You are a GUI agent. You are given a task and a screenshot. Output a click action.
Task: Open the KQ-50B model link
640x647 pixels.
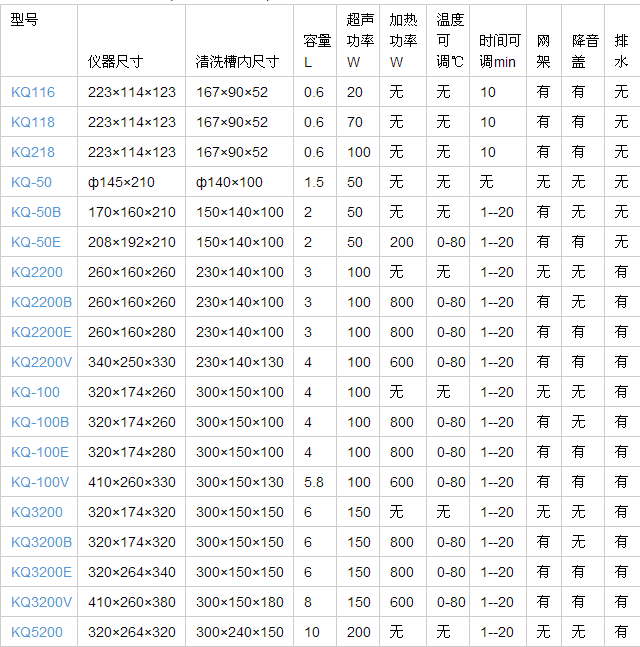[x=36, y=212]
